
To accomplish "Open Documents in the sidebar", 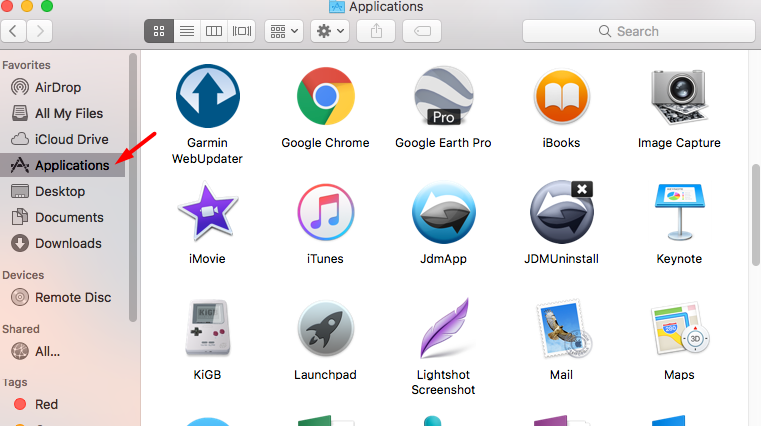I will point(63,217).
